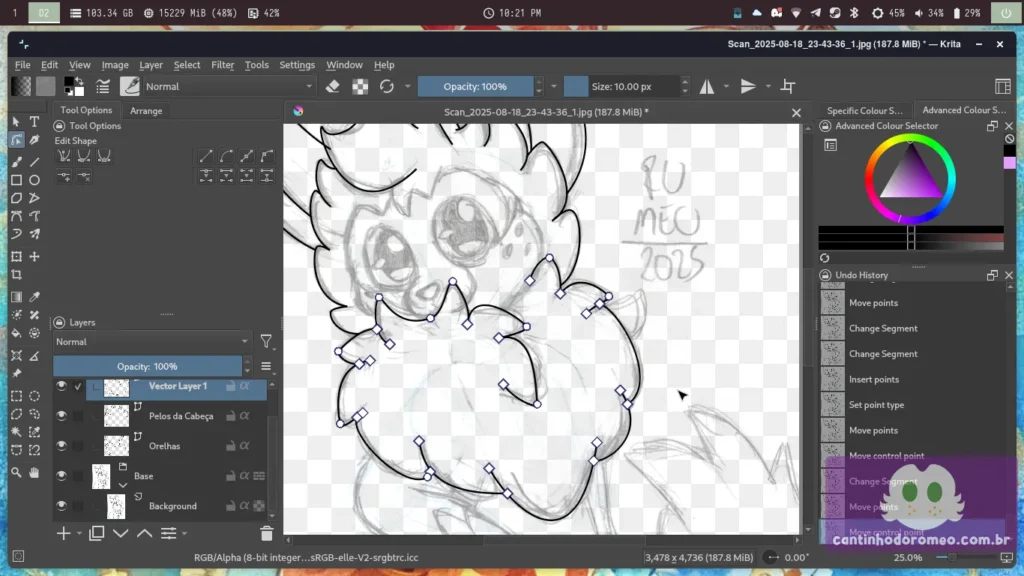This screenshot has height=576, width=1024.
Task: Select the Rectangle tool
Action: (x=16, y=180)
